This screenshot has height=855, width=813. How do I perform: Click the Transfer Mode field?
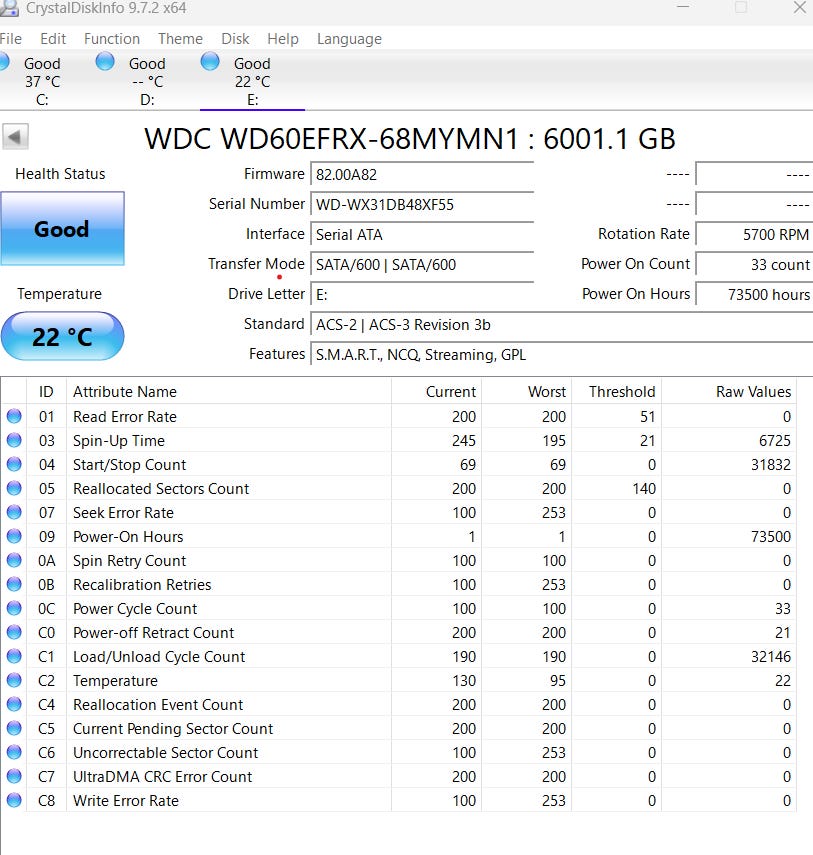(x=422, y=265)
